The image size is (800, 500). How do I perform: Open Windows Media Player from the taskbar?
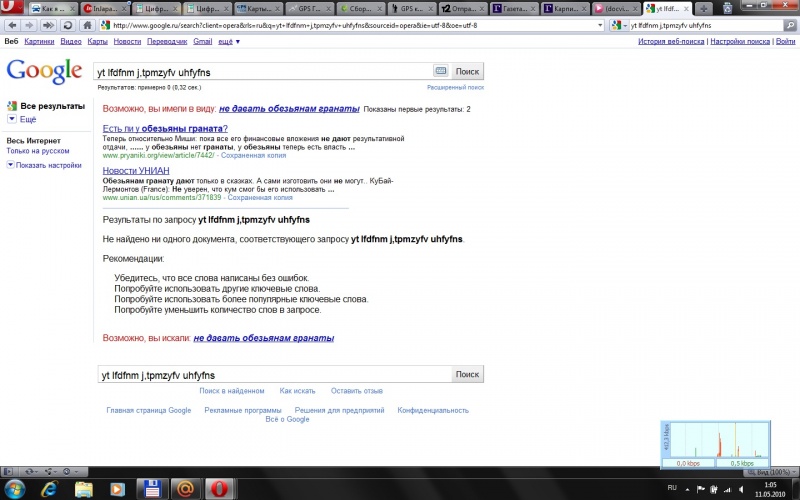[118, 488]
